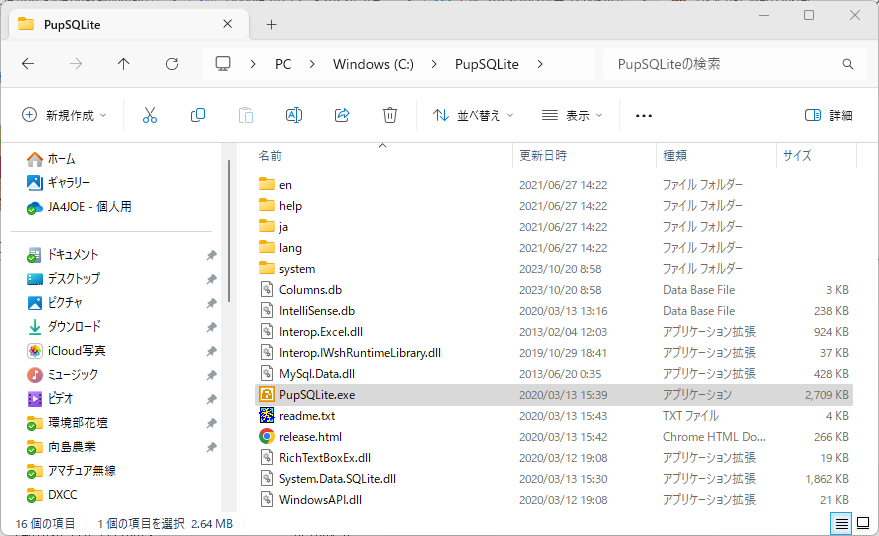Select the lang folder
This screenshot has width=879, height=536.
pos(554,248)
